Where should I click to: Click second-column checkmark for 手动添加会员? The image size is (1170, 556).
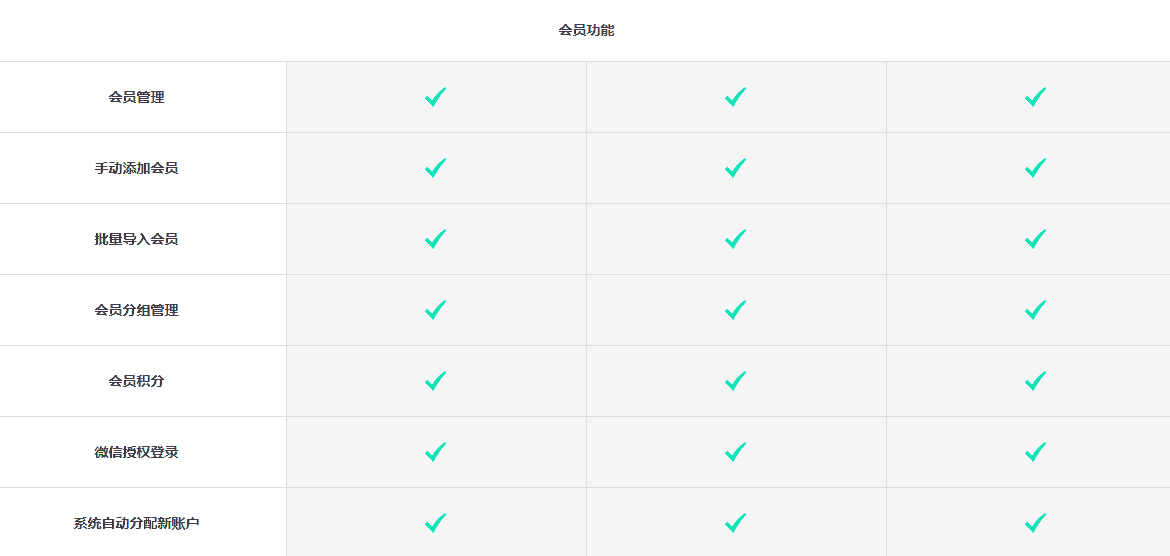[735, 168]
